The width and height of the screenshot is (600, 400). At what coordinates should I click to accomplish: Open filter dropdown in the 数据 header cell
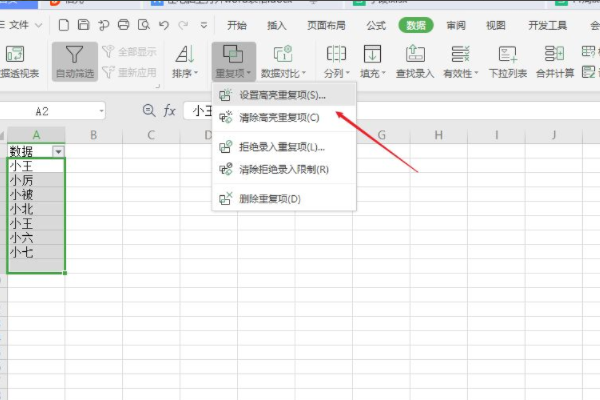click(x=58, y=152)
